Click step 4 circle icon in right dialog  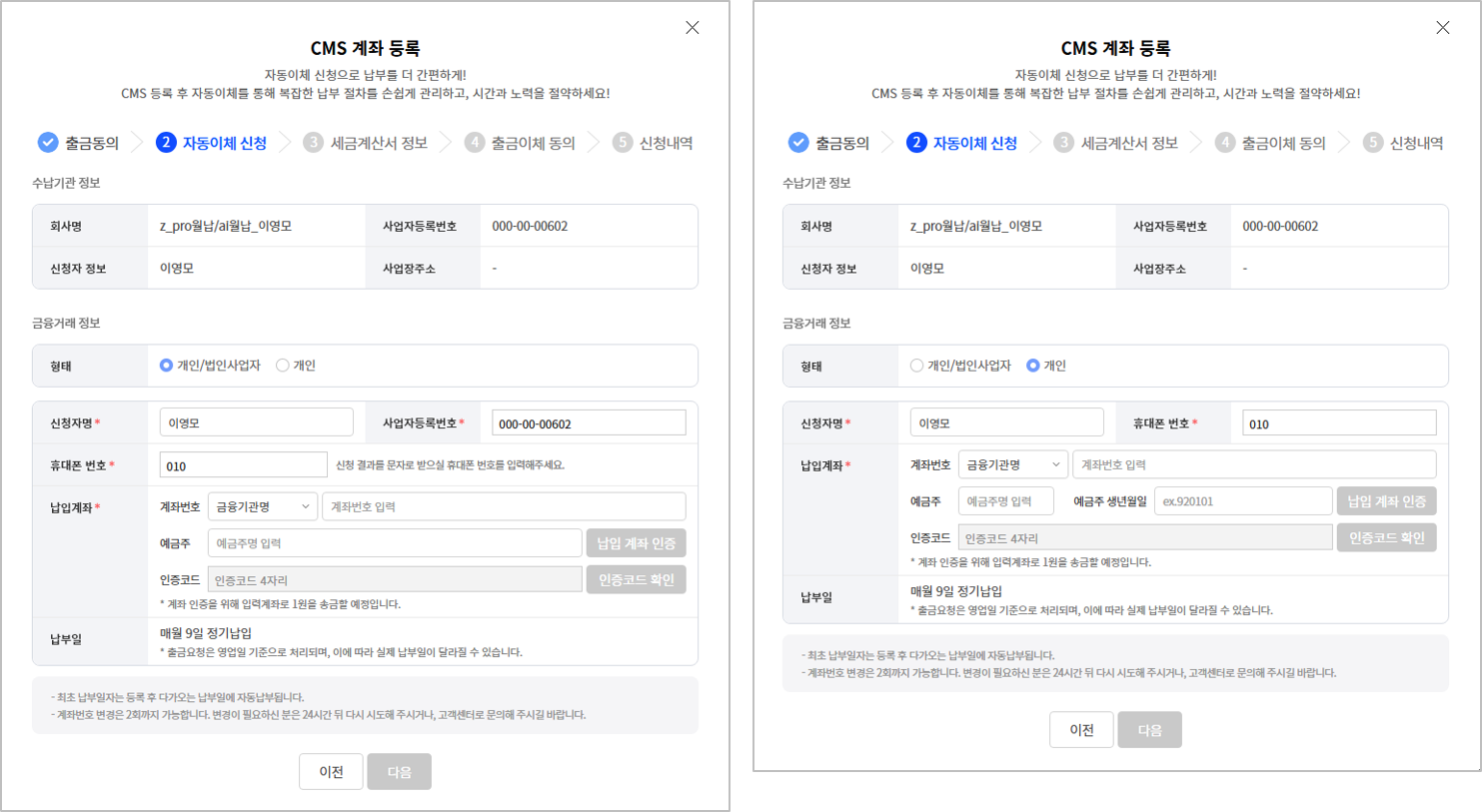tap(1225, 143)
